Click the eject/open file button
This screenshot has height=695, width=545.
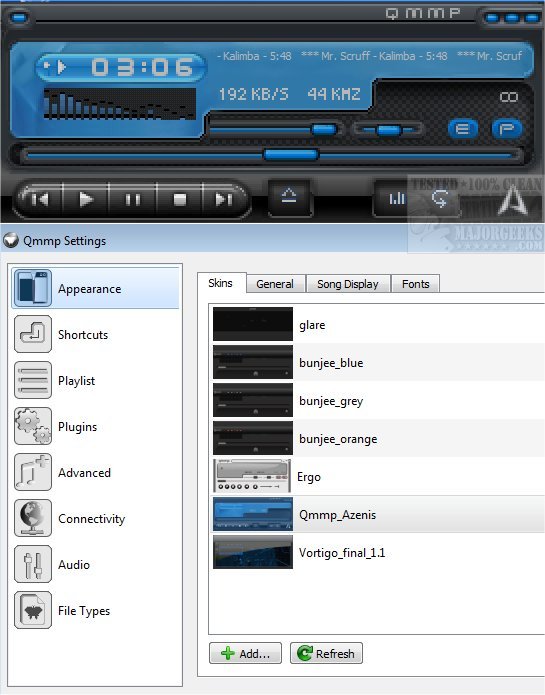(x=289, y=195)
